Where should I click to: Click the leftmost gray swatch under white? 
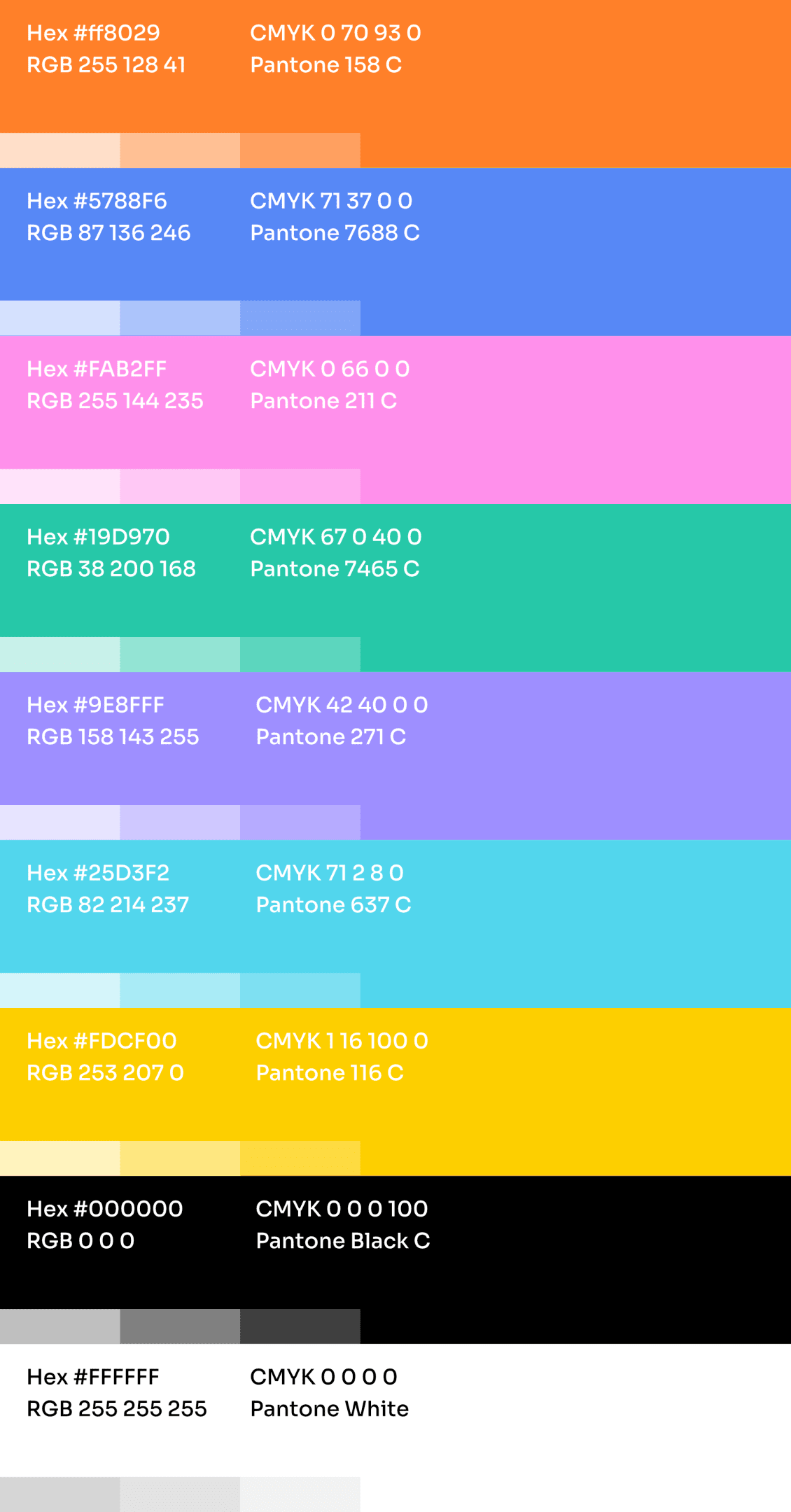pyautogui.click(x=59, y=1494)
